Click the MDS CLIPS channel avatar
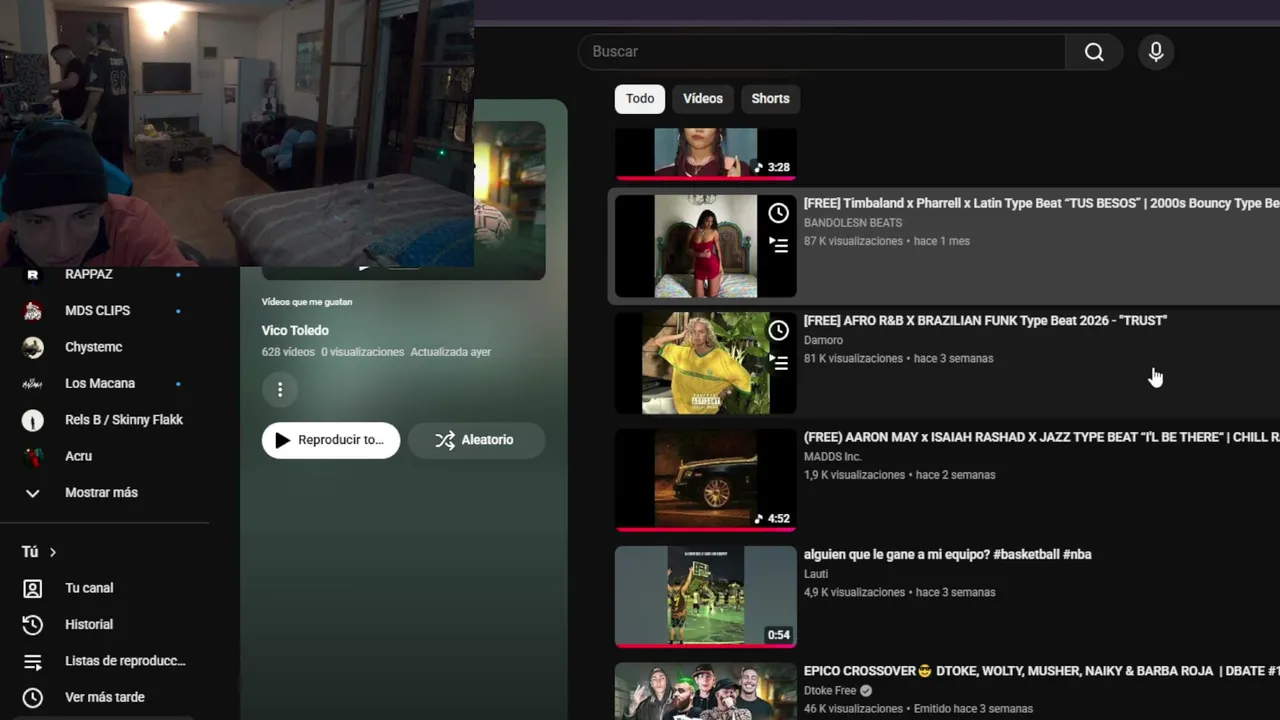Image resolution: width=1280 pixels, height=720 pixels. click(33, 311)
